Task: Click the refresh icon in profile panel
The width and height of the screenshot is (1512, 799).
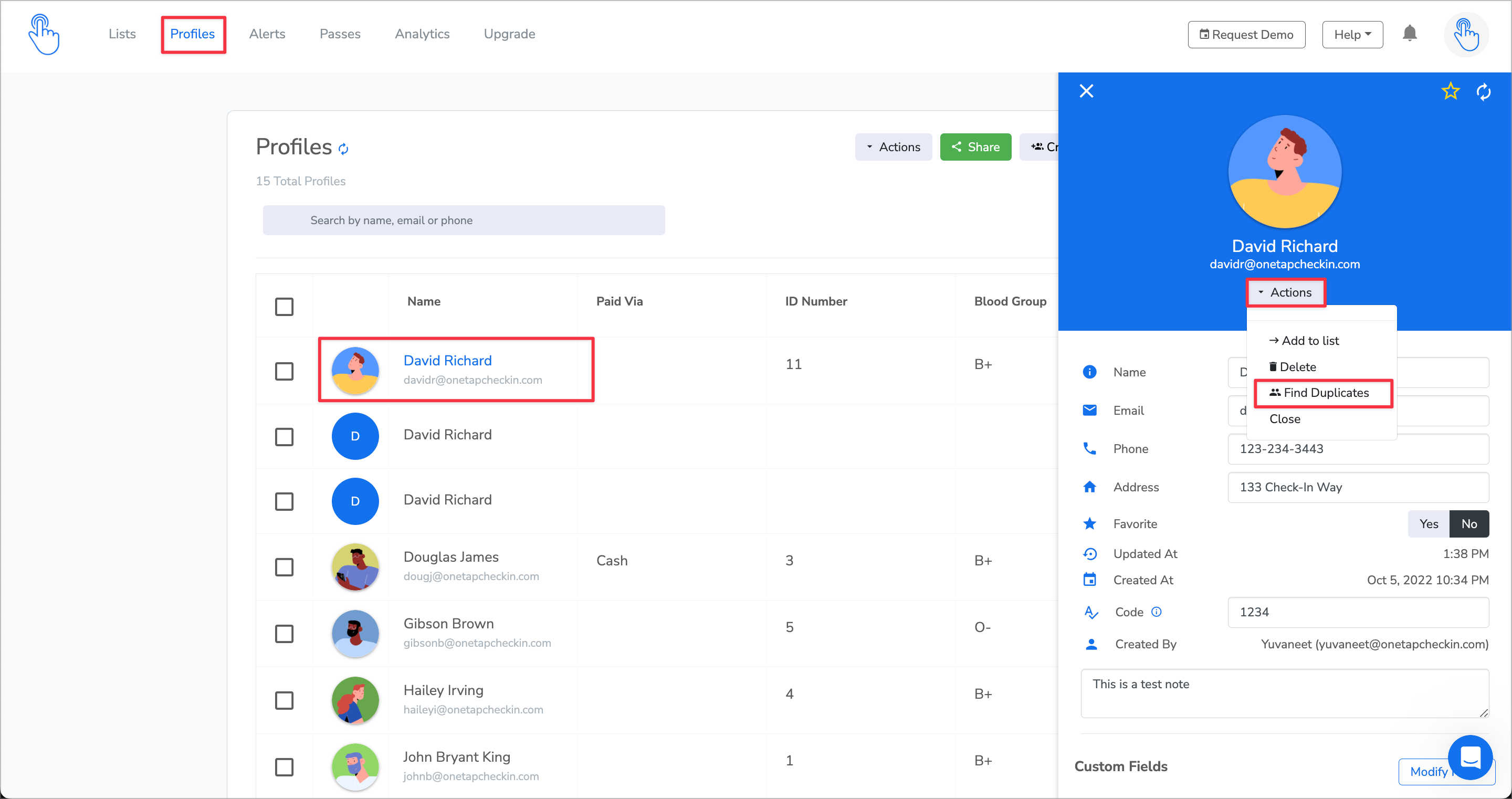Action: 1483,91
